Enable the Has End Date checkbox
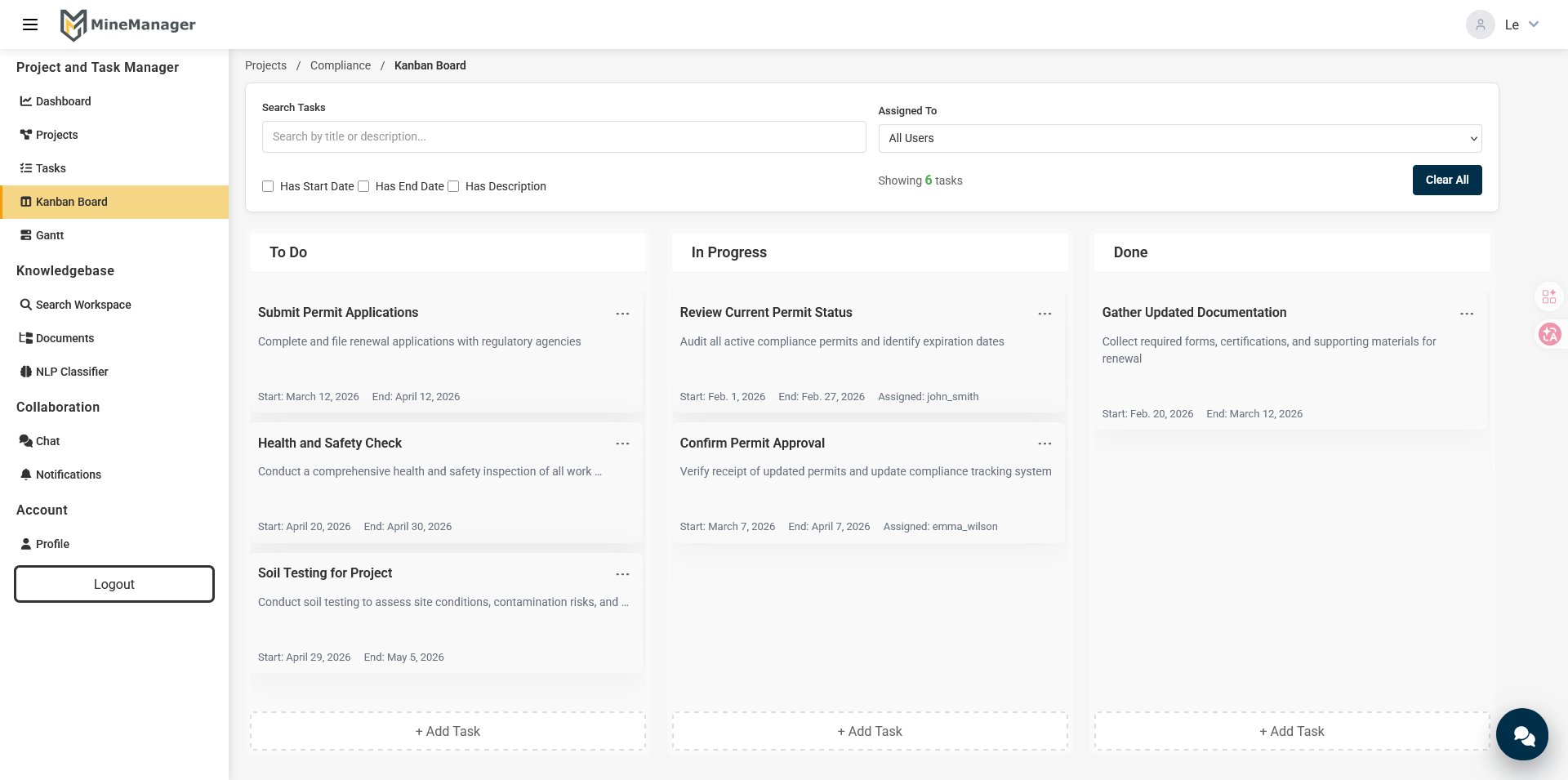 (363, 186)
